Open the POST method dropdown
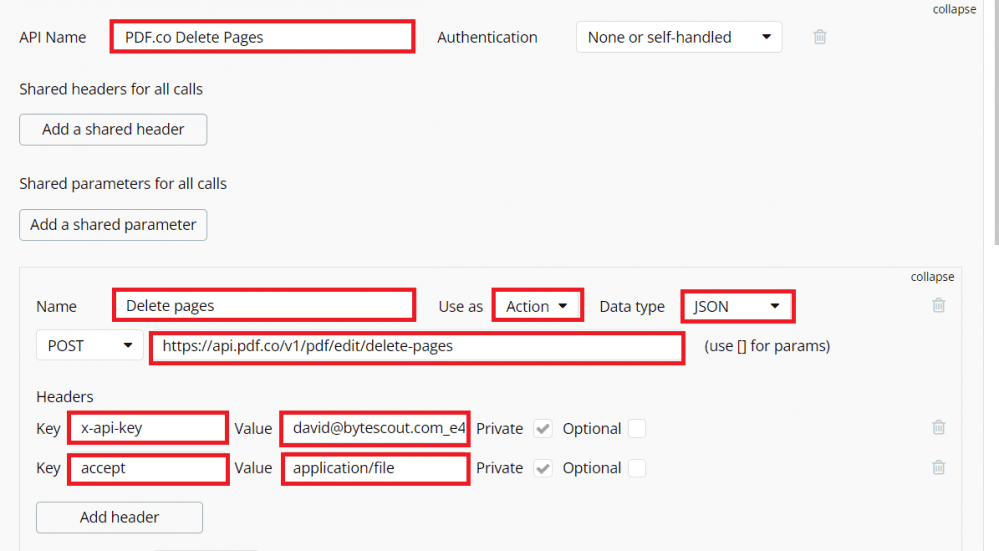This screenshot has width=999, height=551. 89,346
